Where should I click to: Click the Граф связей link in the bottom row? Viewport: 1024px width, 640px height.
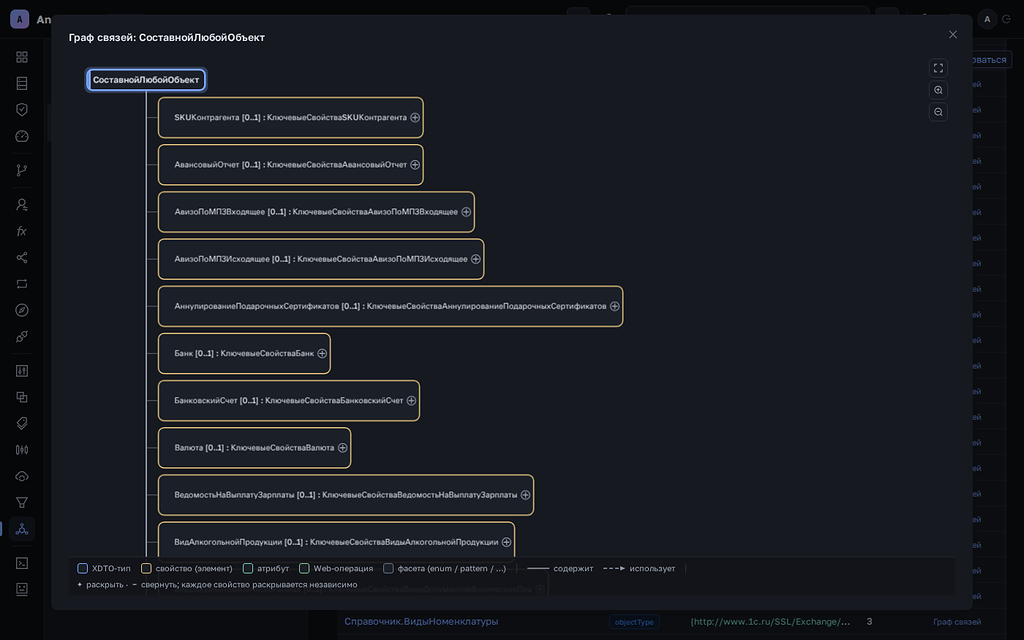click(957, 622)
